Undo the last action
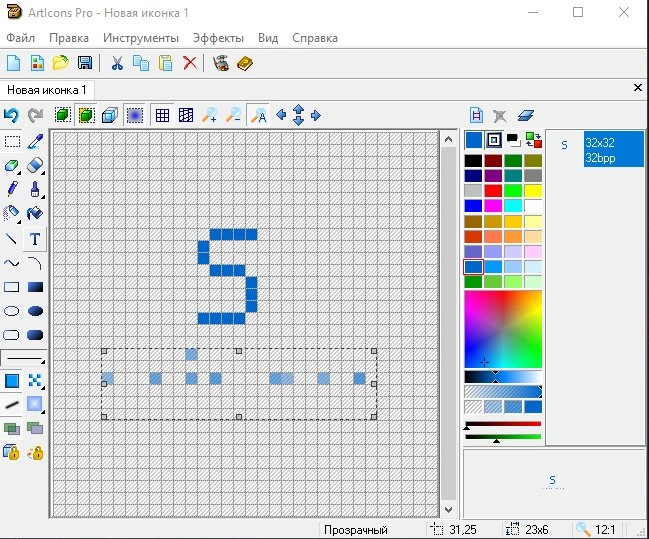 (11, 115)
